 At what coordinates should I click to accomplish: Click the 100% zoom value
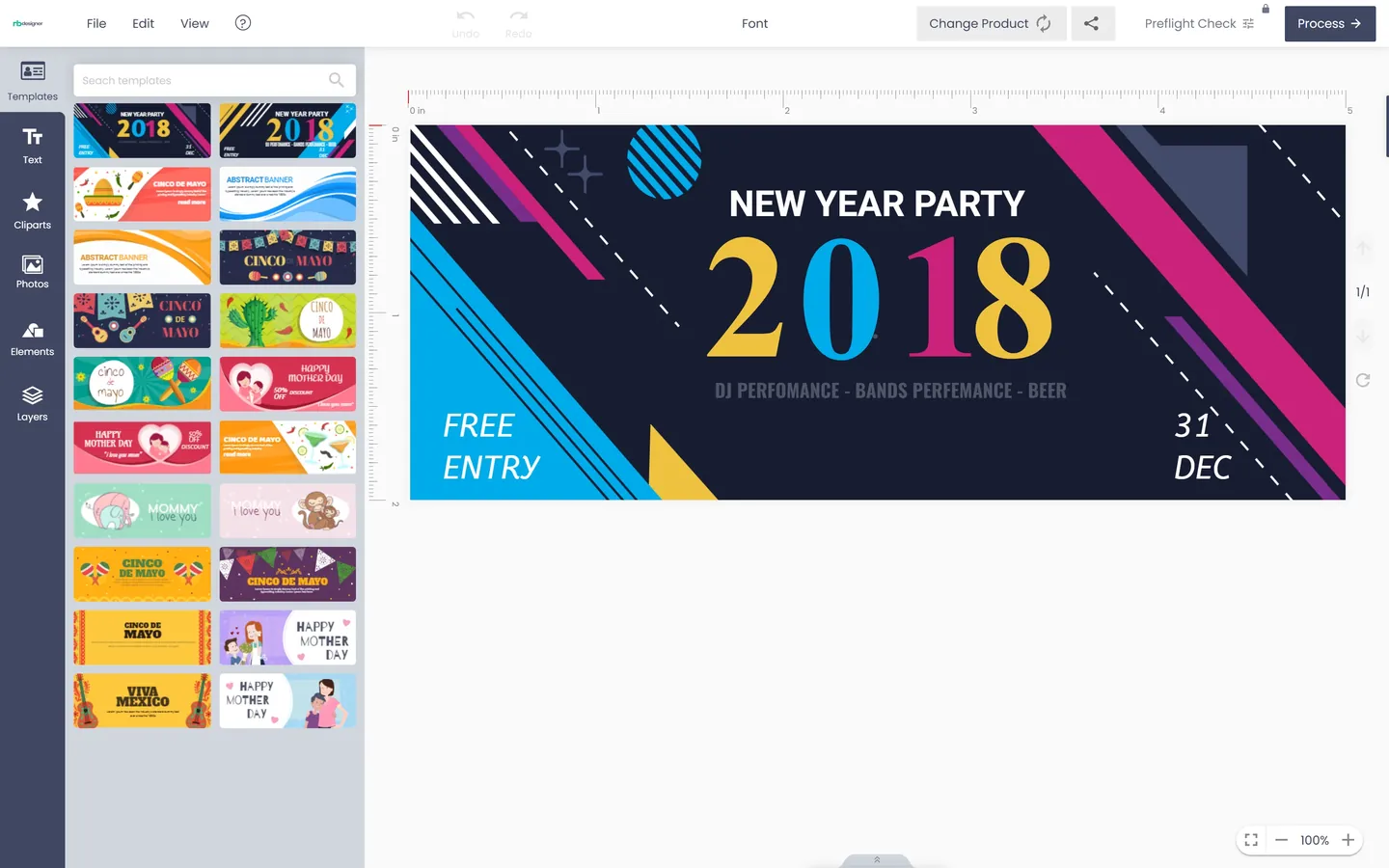point(1314,840)
